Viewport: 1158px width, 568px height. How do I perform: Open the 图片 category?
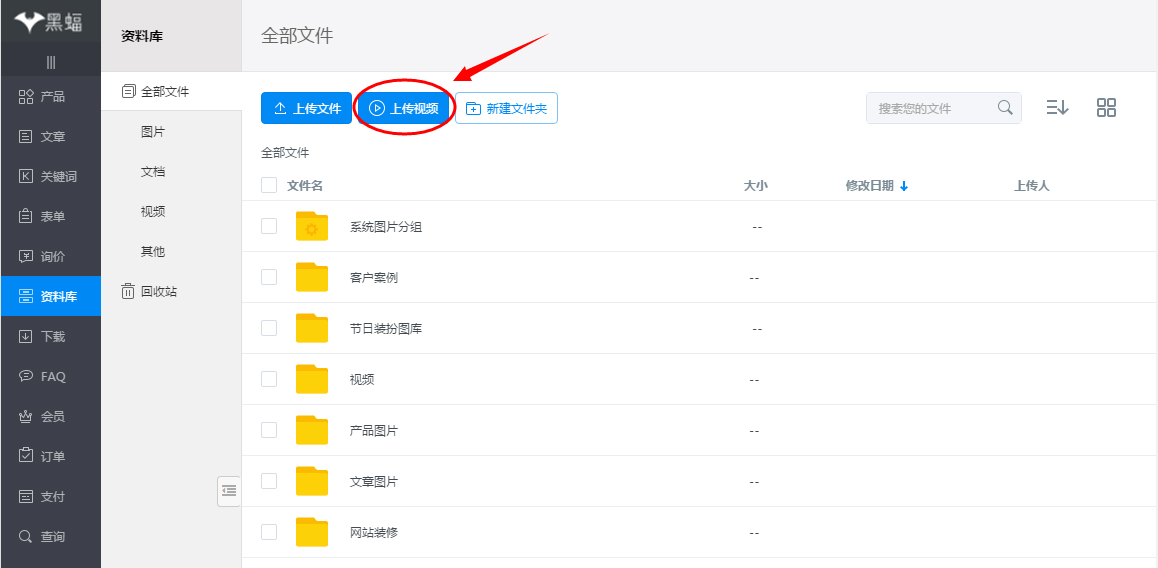[x=153, y=132]
